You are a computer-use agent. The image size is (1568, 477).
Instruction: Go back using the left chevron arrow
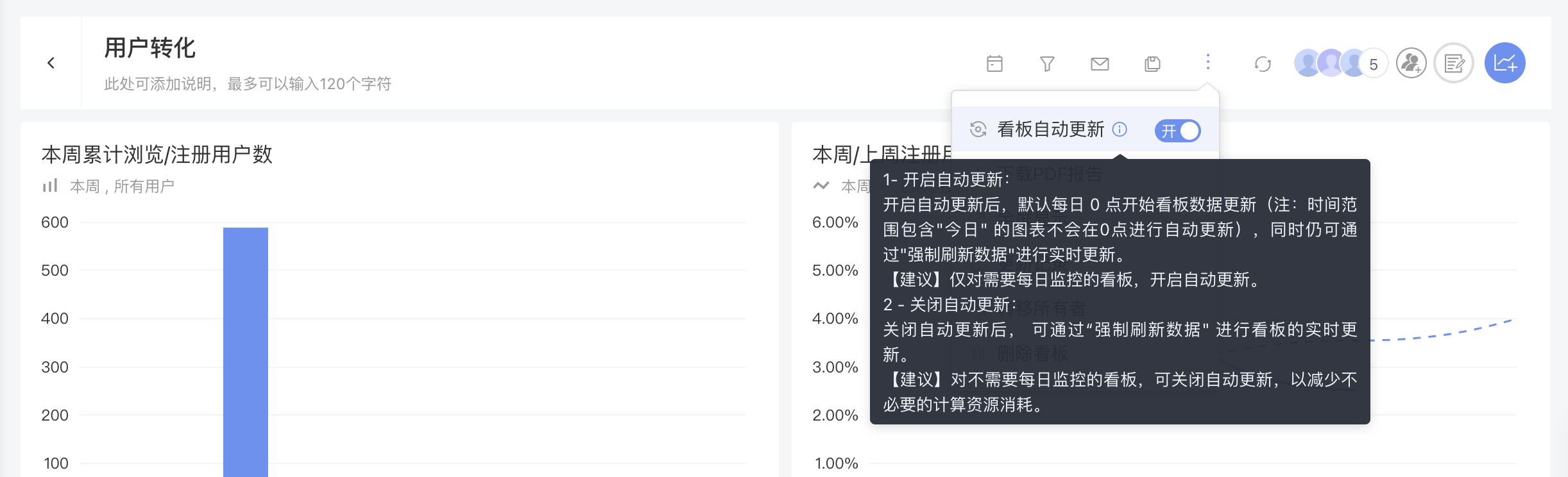[x=51, y=63]
